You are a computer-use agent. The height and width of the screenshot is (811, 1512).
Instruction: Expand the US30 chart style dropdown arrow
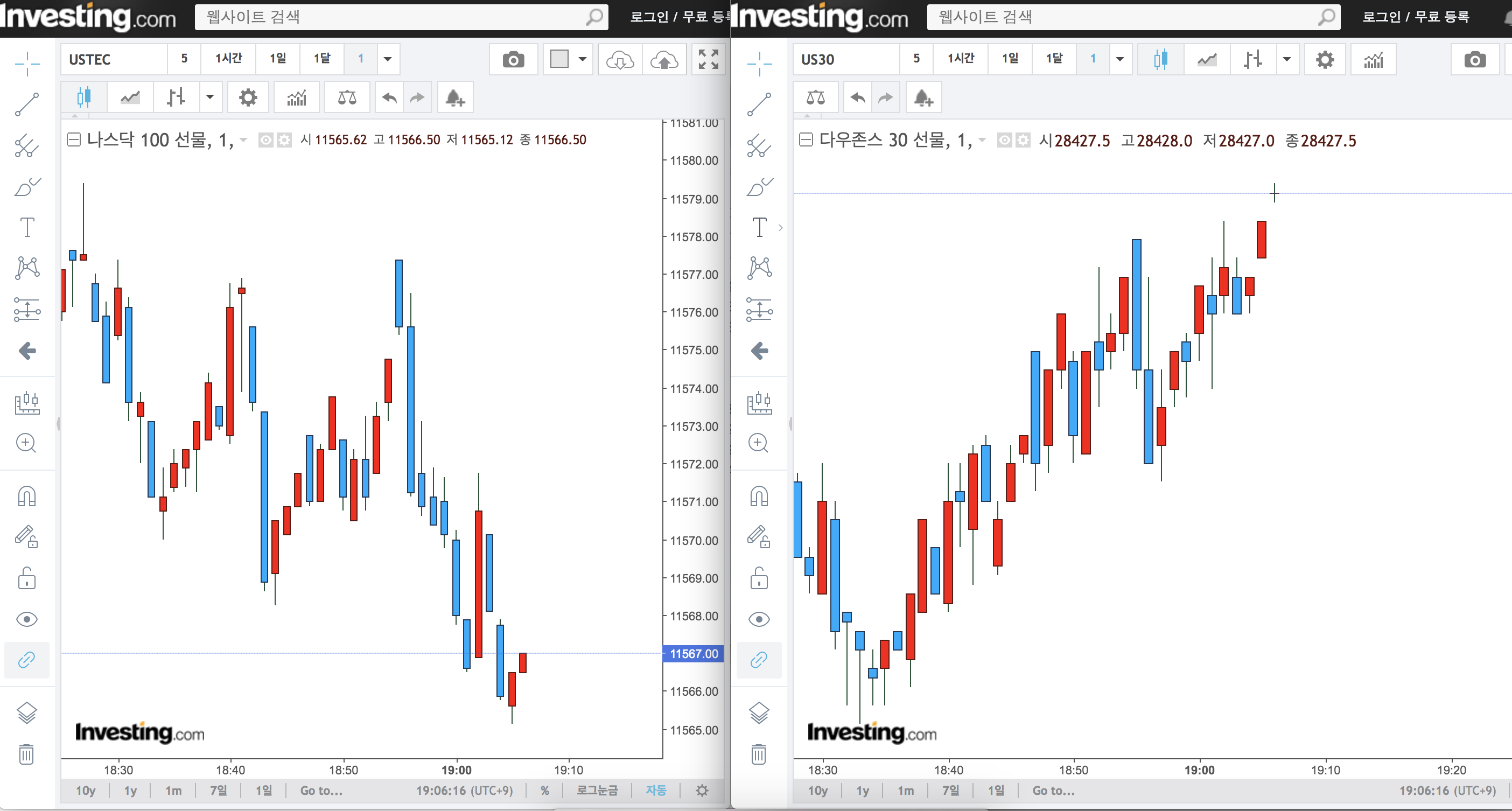[x=1286, y=59]
